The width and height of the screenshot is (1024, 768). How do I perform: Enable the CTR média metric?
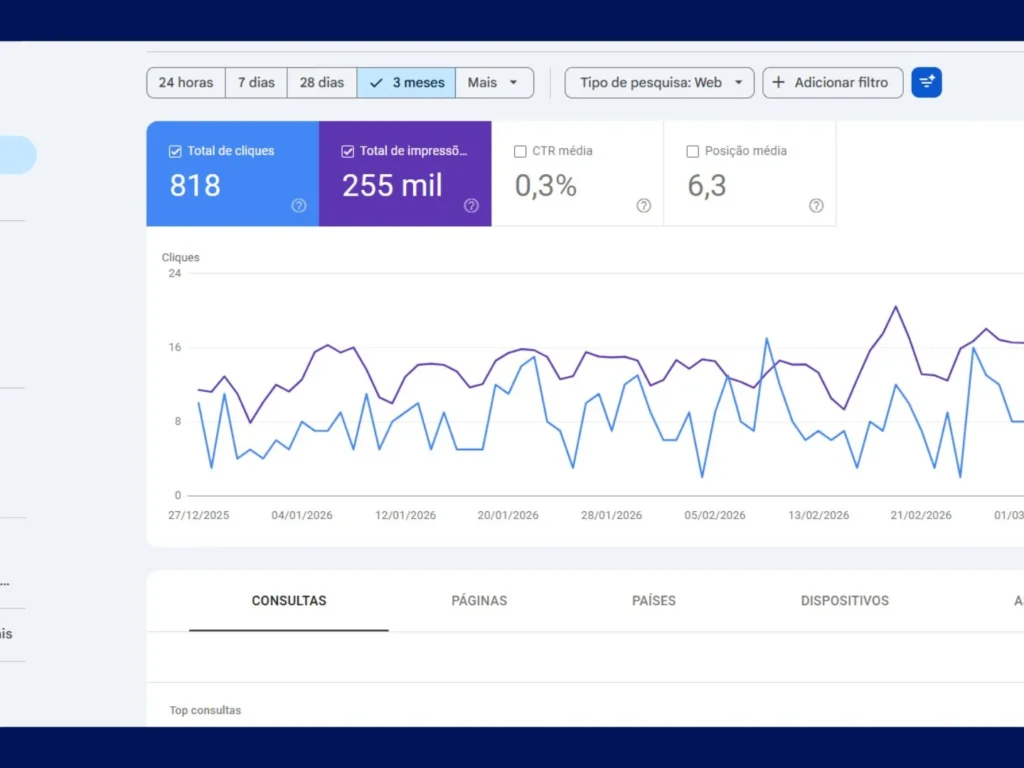tap(520, 150)
